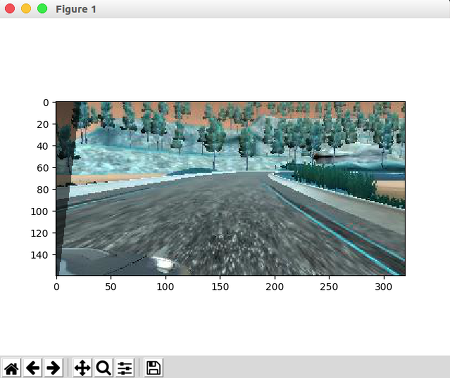Go forward to the next view
450x378 pixels.
click(53, 368)
